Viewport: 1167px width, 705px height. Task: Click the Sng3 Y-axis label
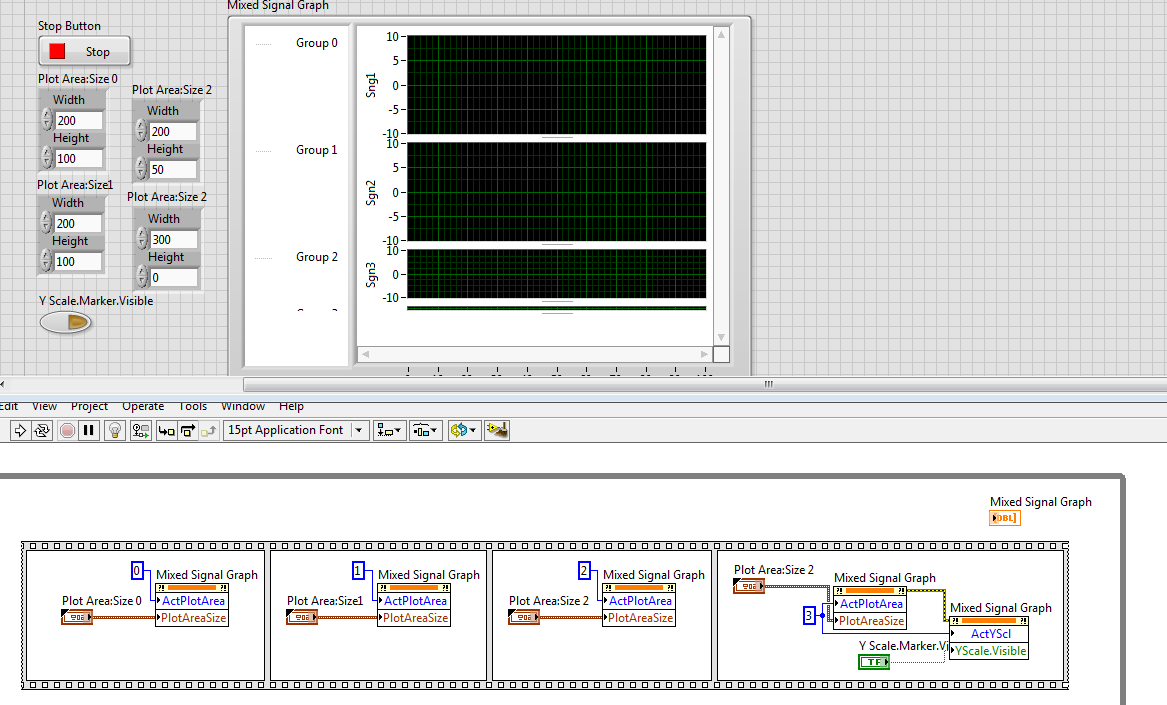point(371,274)
